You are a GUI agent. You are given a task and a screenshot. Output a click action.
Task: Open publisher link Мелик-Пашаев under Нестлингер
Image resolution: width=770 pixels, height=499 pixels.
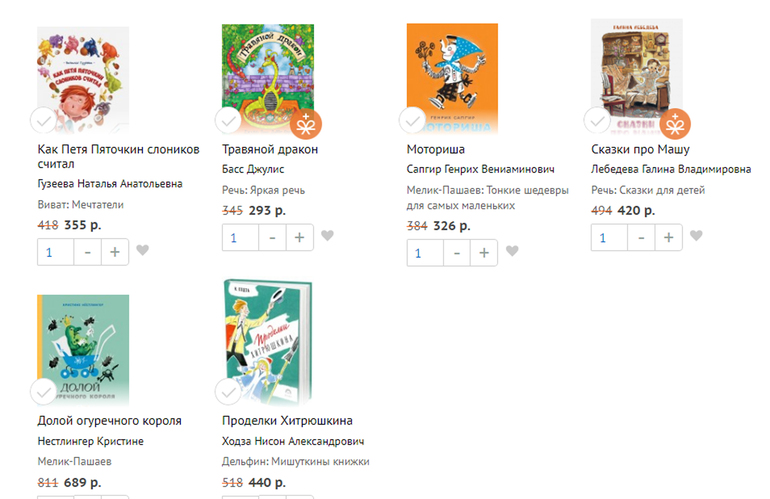point(75,462)
